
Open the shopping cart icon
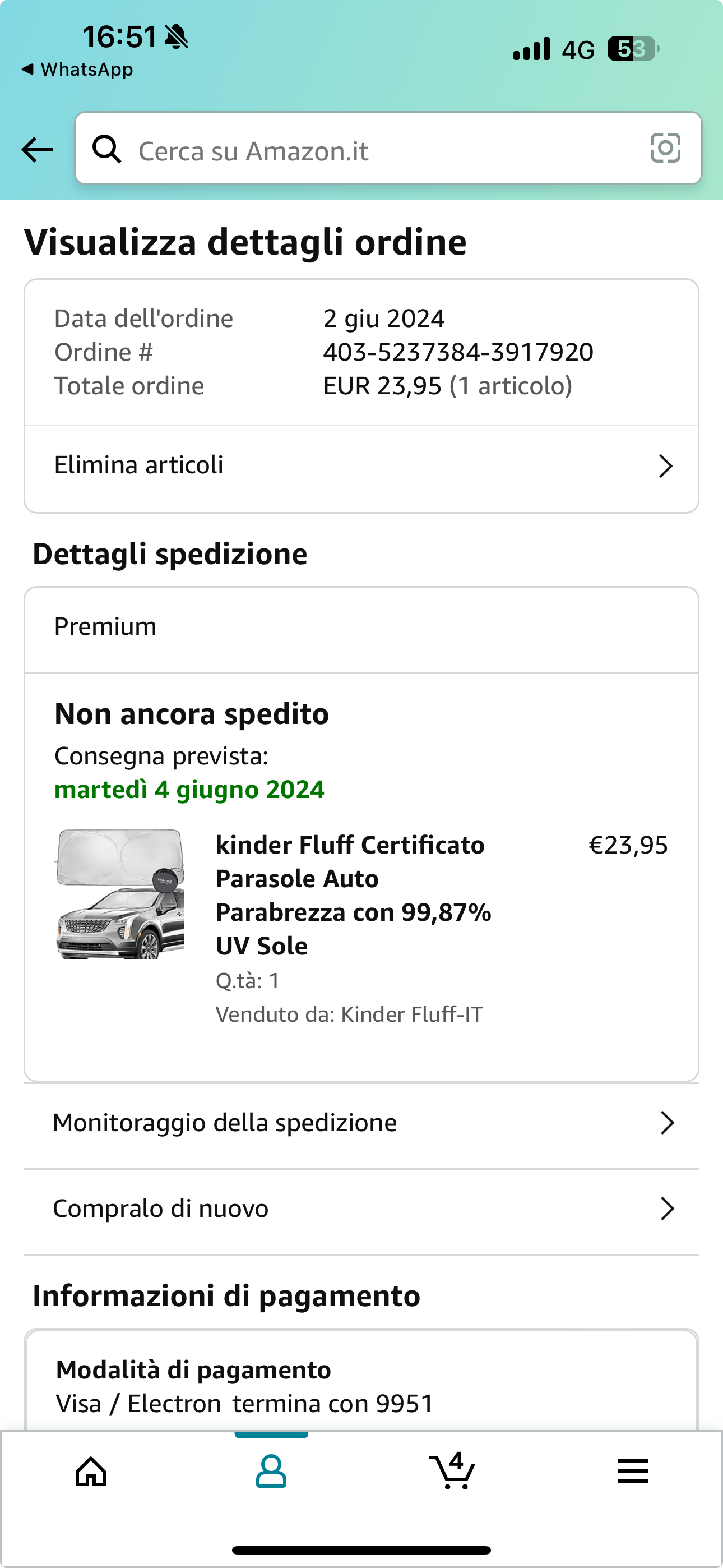(452, 1472)
